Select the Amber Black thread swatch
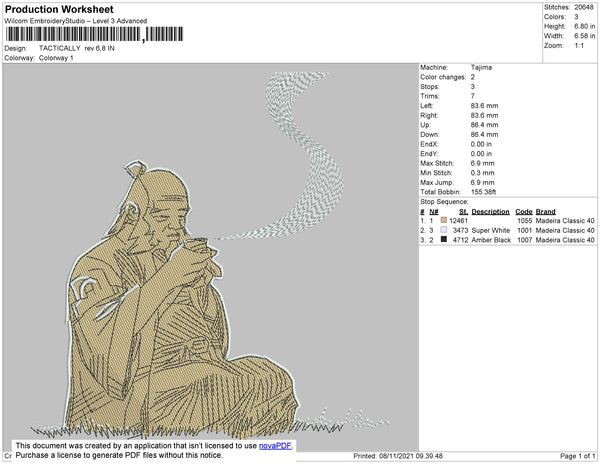This screenshot has height=464, width=600. pyautogui.click(x=443, y=239)
